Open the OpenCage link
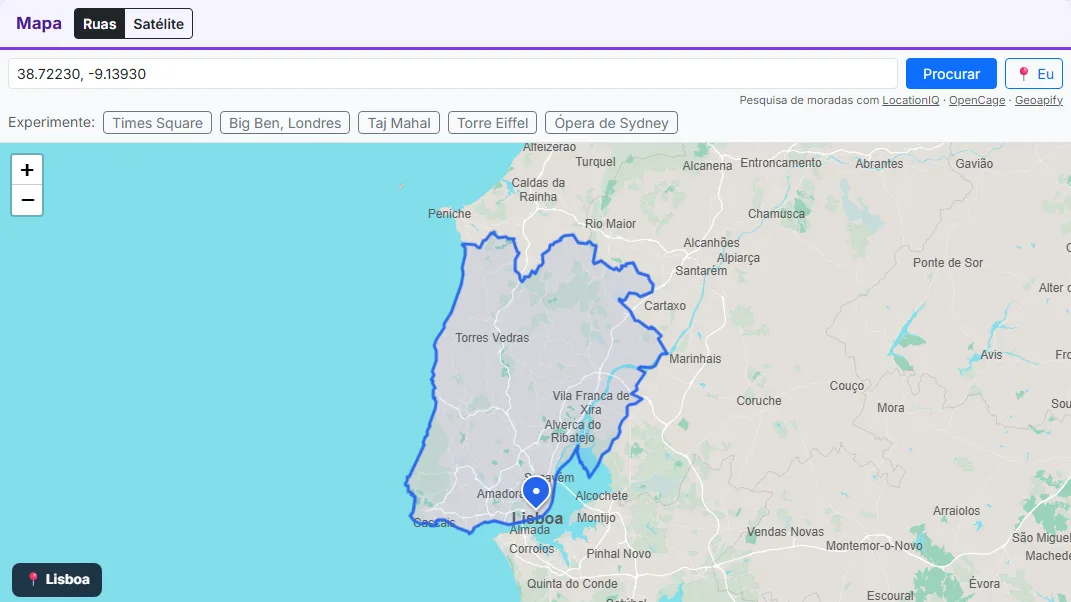The image size is (1071, 602). click(x=977, y=100)
